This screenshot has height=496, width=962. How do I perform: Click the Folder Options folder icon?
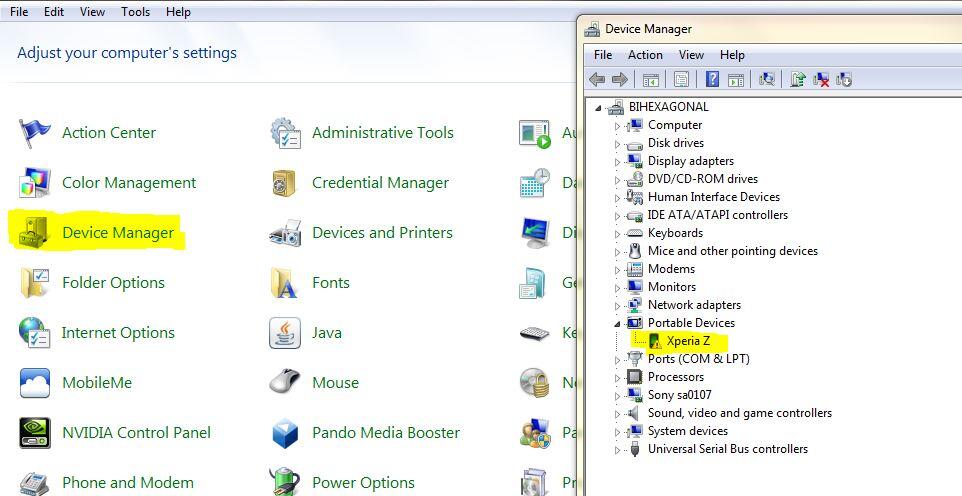[x=34, y=283]
